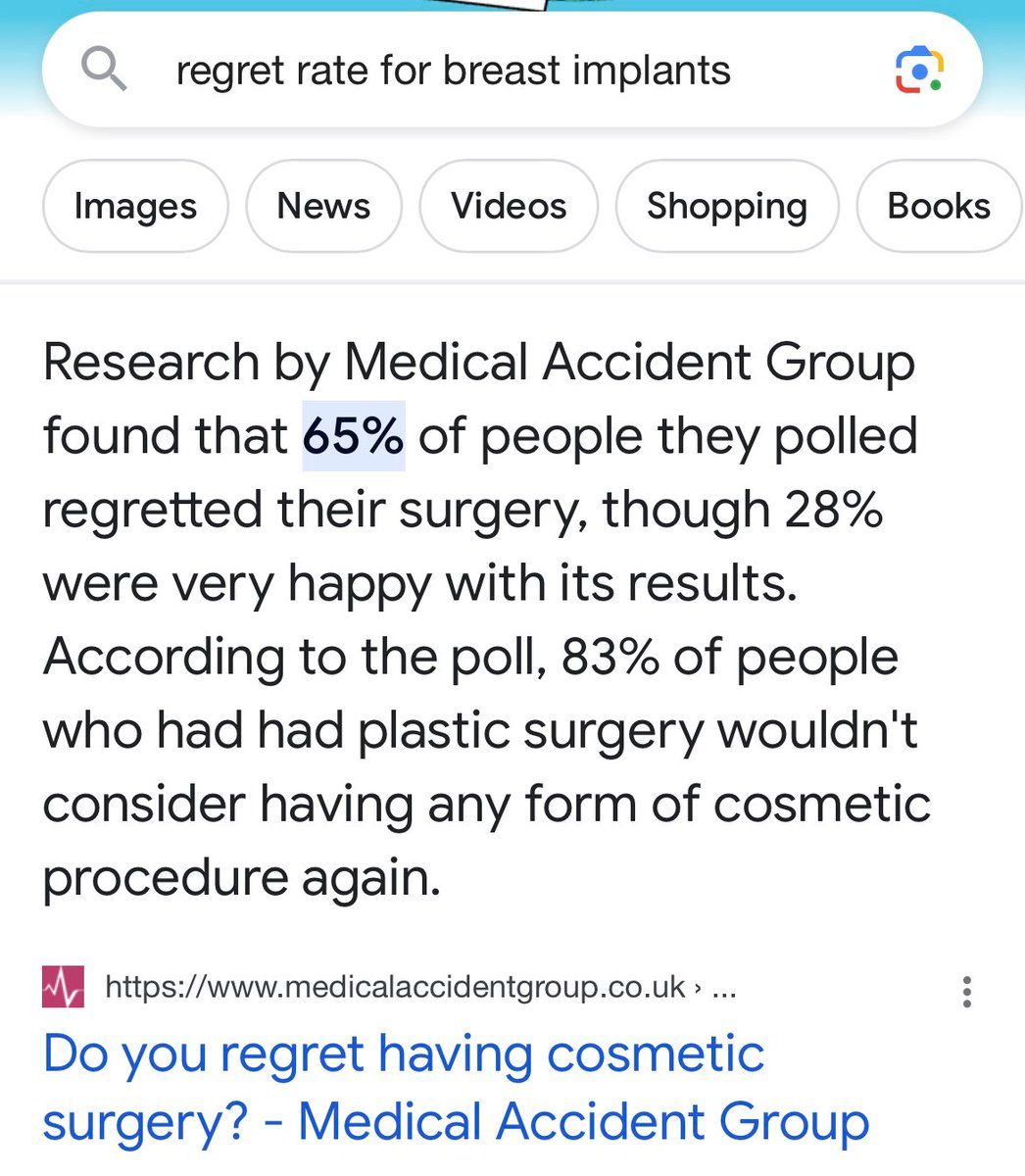Open the Videos results tab

509,206
